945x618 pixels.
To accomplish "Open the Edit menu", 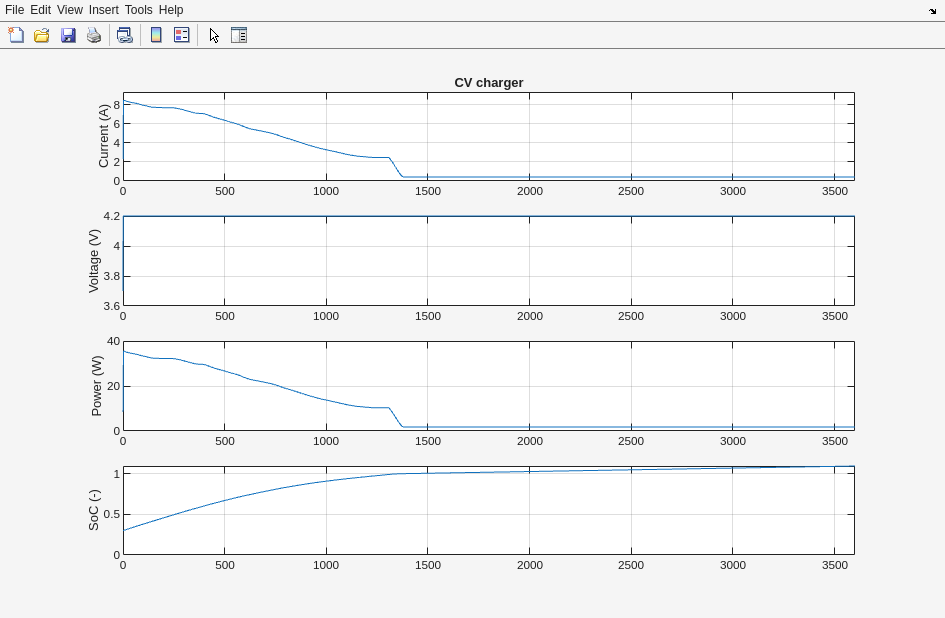I will click(40, 10).
